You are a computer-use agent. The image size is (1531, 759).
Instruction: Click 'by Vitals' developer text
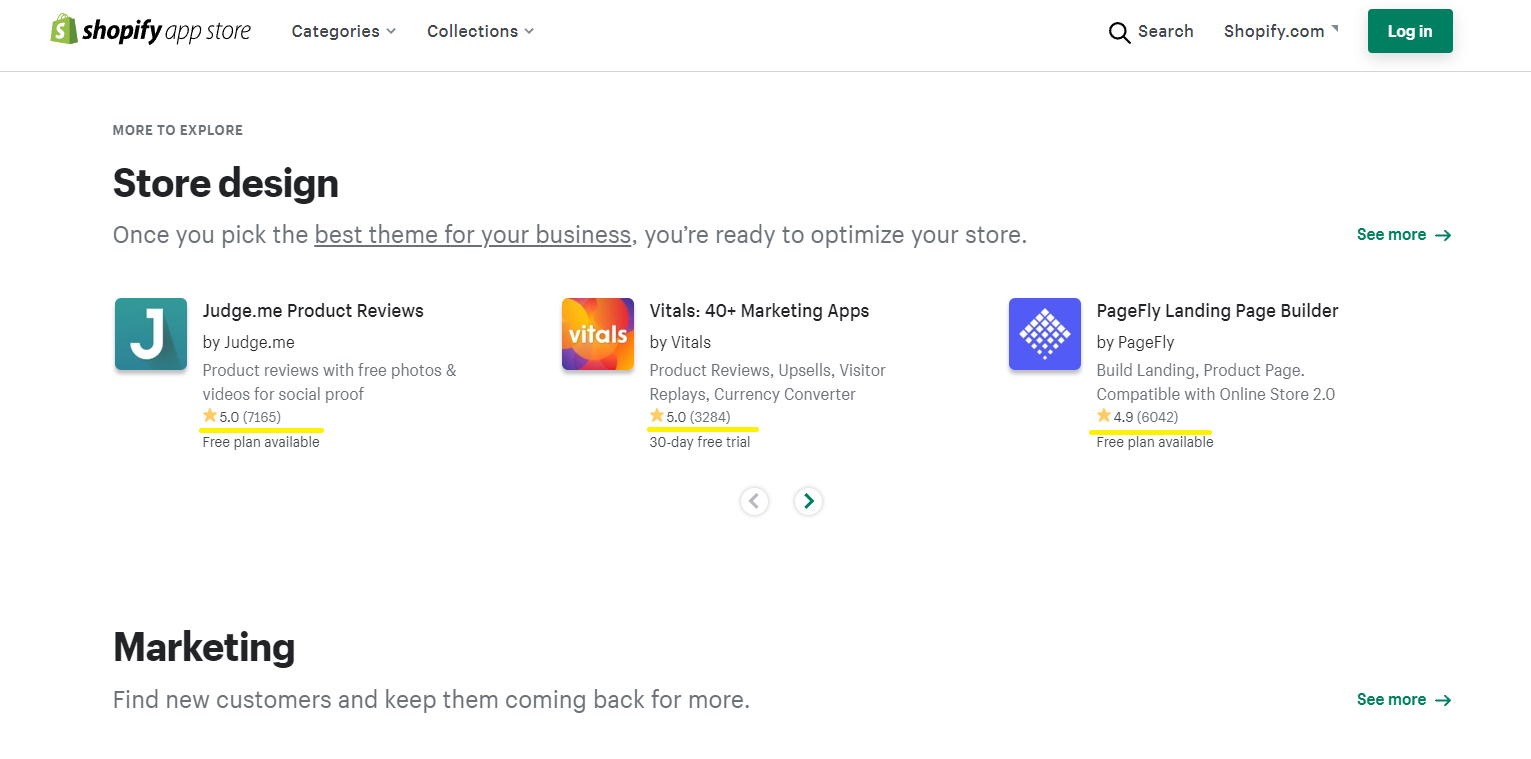tap(680, 342)
